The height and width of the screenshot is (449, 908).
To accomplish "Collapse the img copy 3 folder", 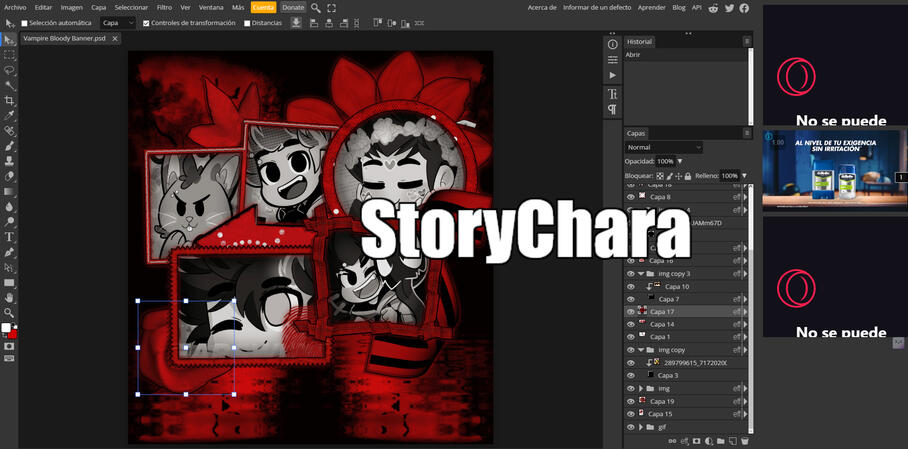I will 641,273.
